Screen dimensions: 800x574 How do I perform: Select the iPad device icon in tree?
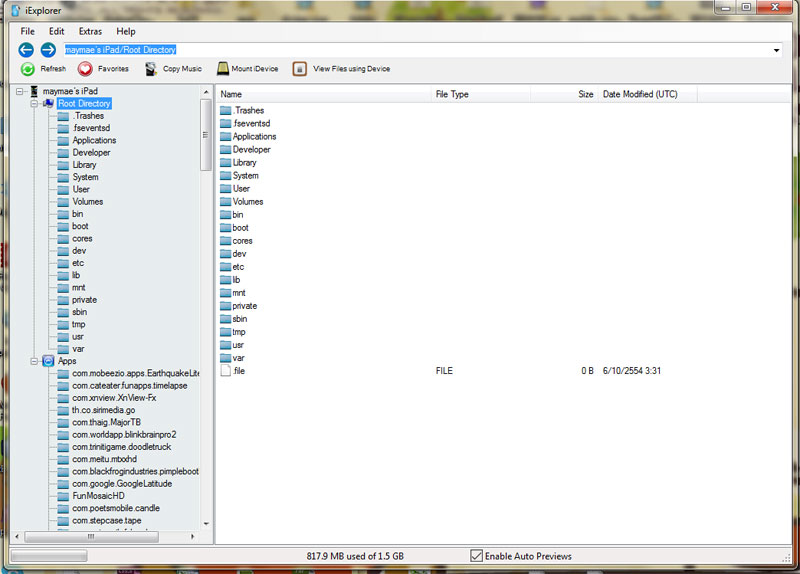click(34, 91)
